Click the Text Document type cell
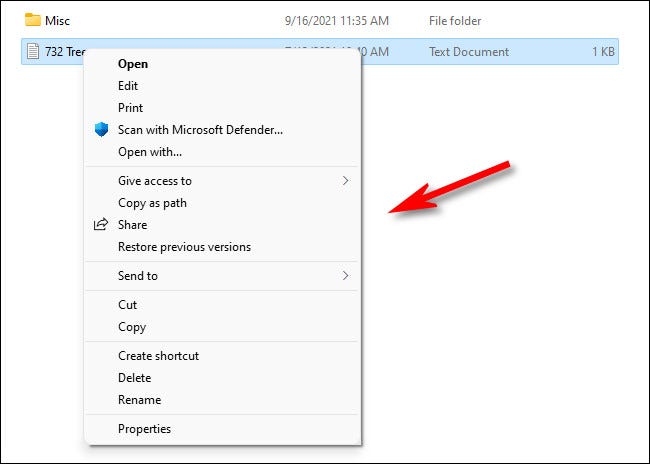 click(469, 52)
